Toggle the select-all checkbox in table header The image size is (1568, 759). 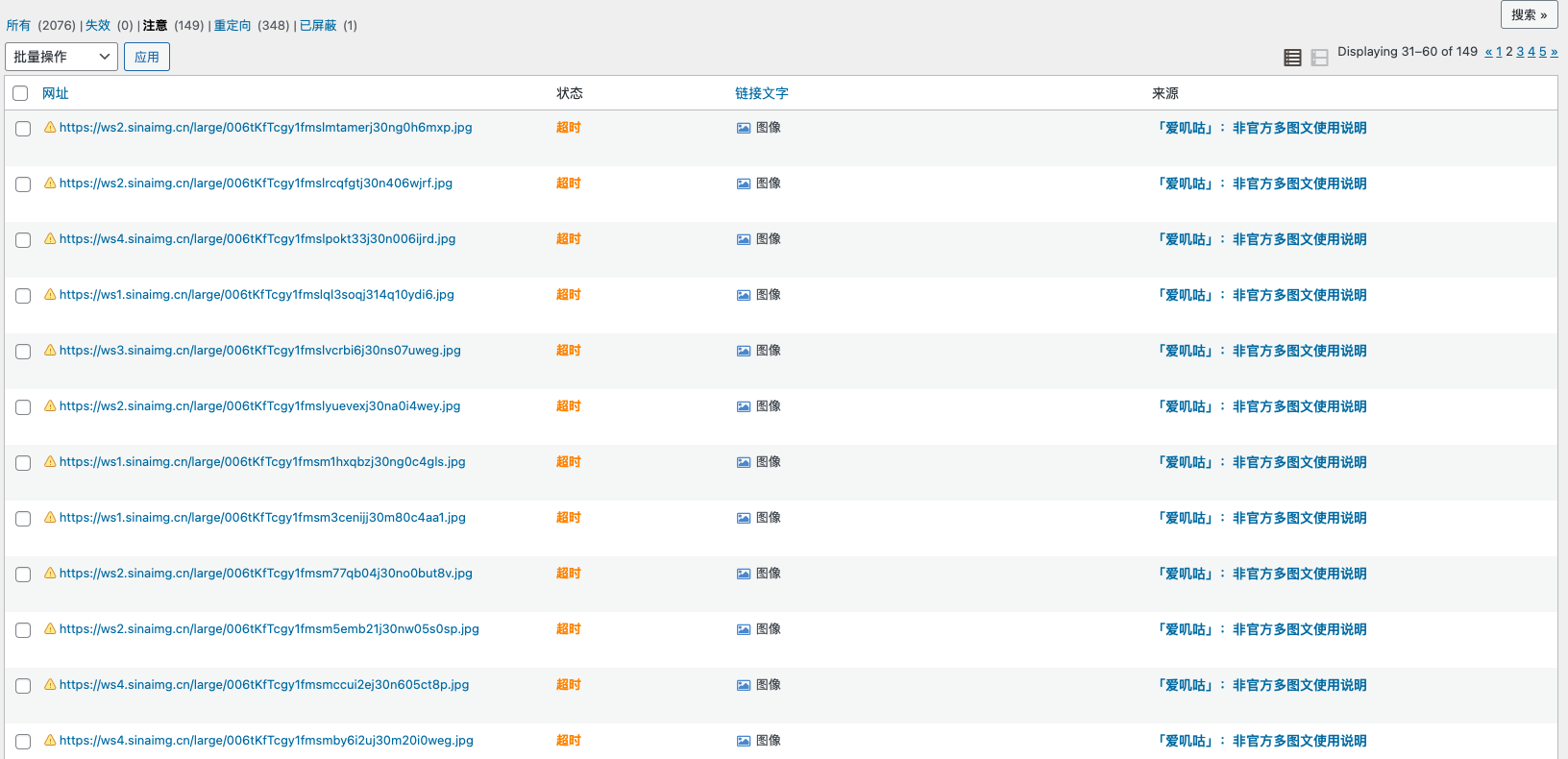[20, 93]
